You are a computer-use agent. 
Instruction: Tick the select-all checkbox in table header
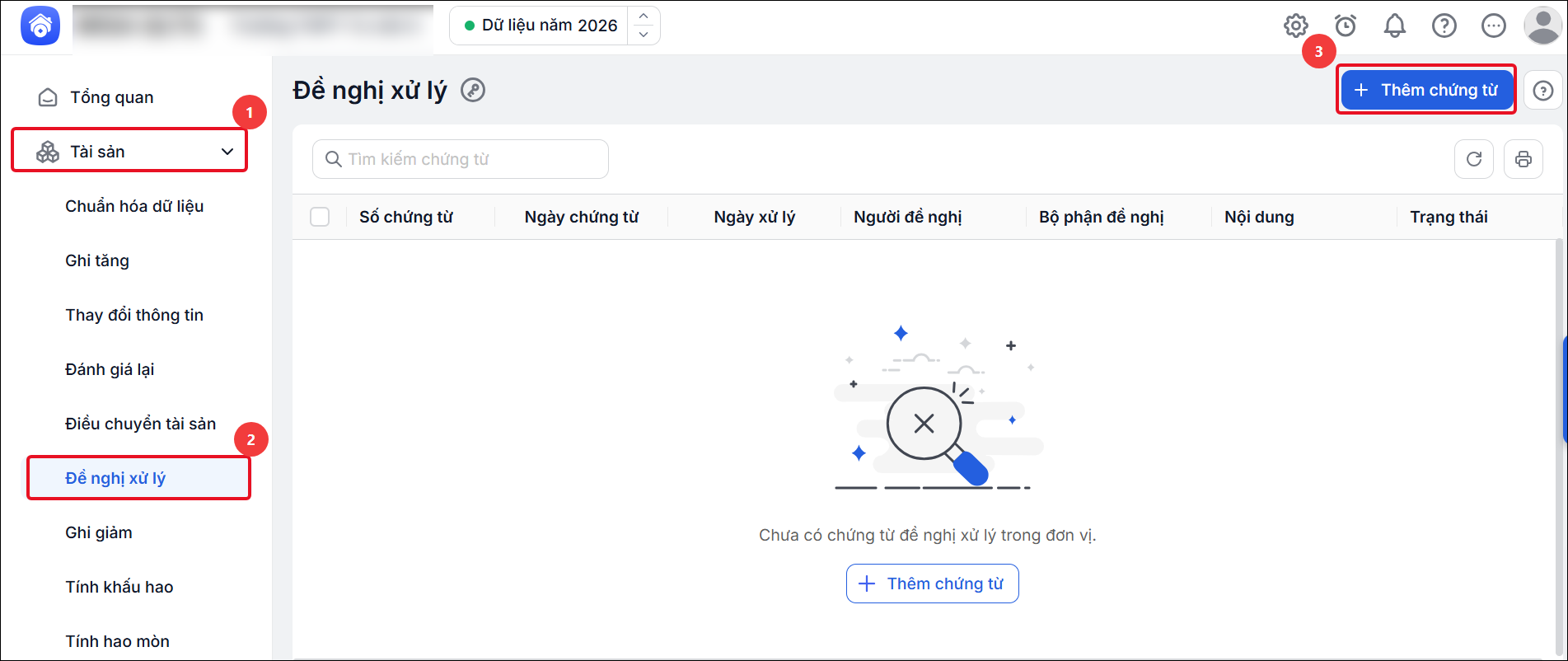pyautogui.click(x=320, y=217)
